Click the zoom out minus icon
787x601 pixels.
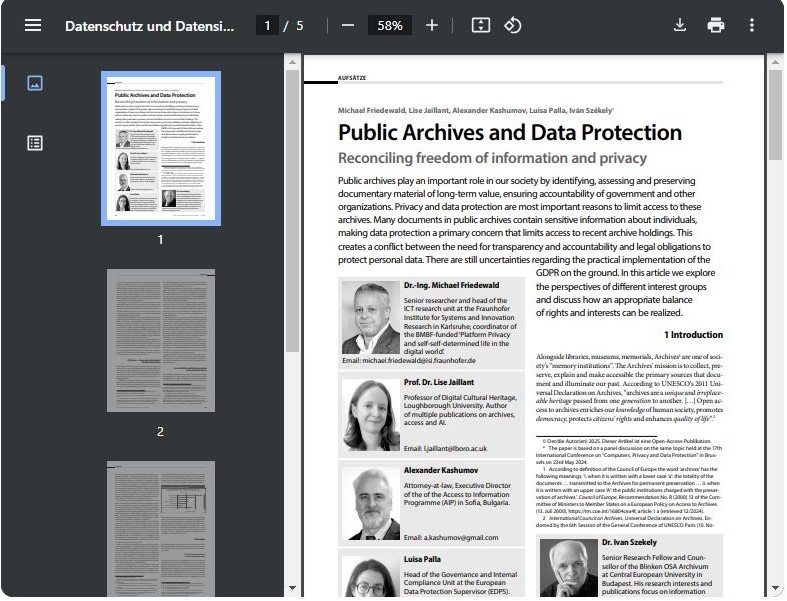tap(348, 26)
